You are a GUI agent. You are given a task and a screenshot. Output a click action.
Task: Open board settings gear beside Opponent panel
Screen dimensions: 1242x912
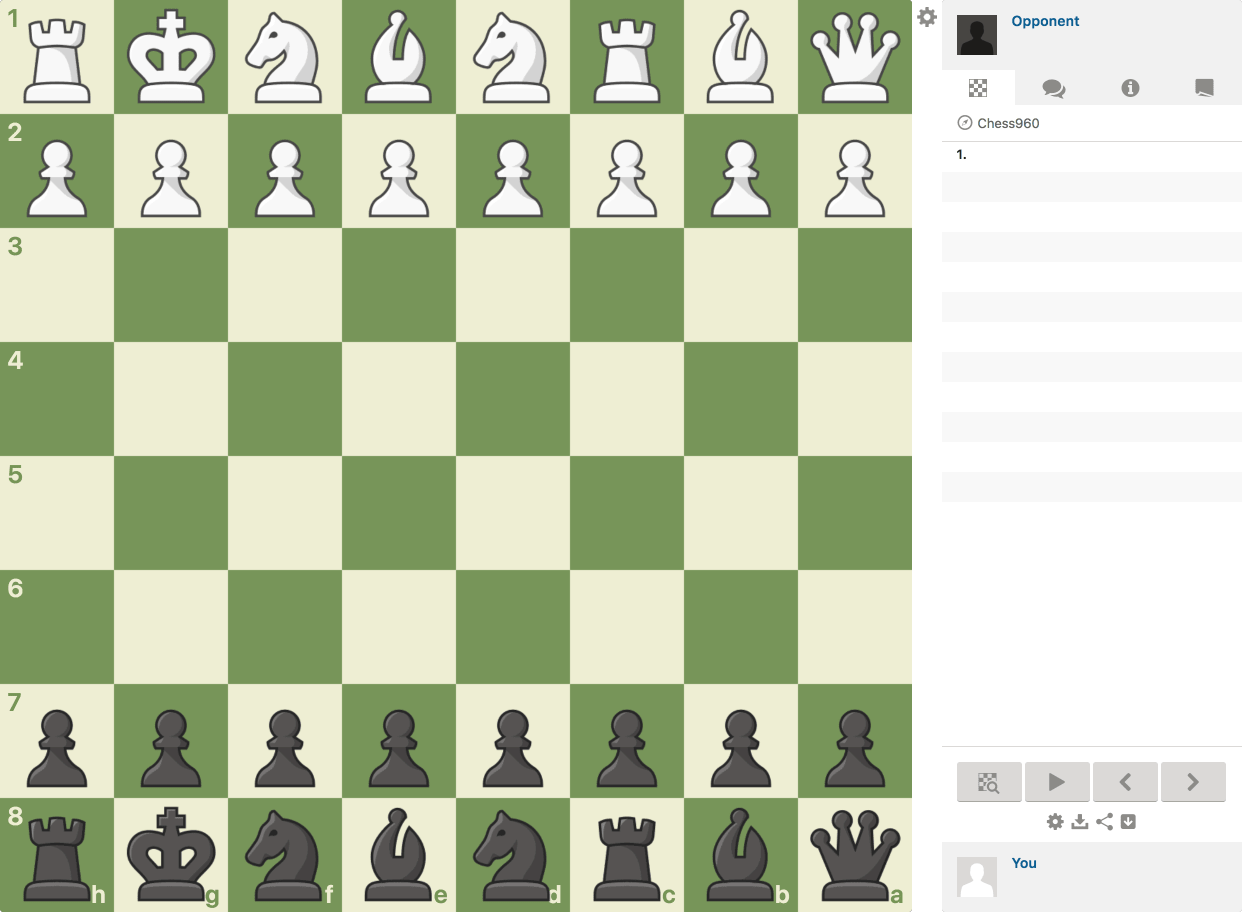point(927,17)
